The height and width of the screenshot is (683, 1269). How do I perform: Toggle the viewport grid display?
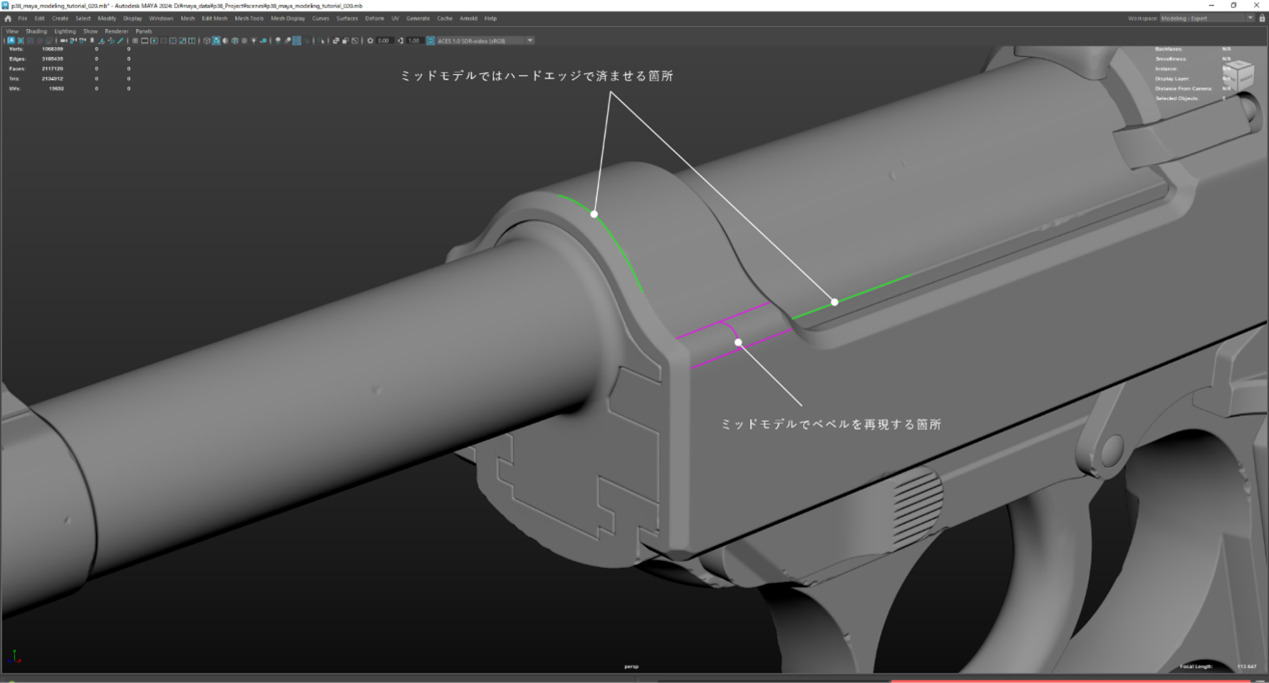click(x=135, y=41)
